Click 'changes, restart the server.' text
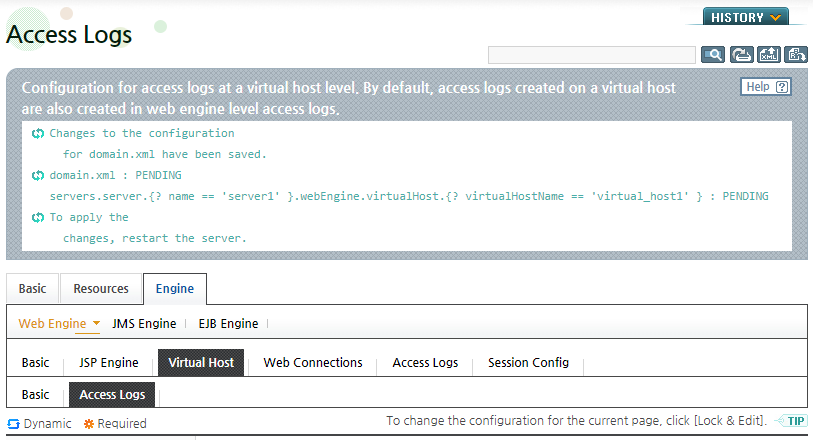 click(x=155, y=238)
